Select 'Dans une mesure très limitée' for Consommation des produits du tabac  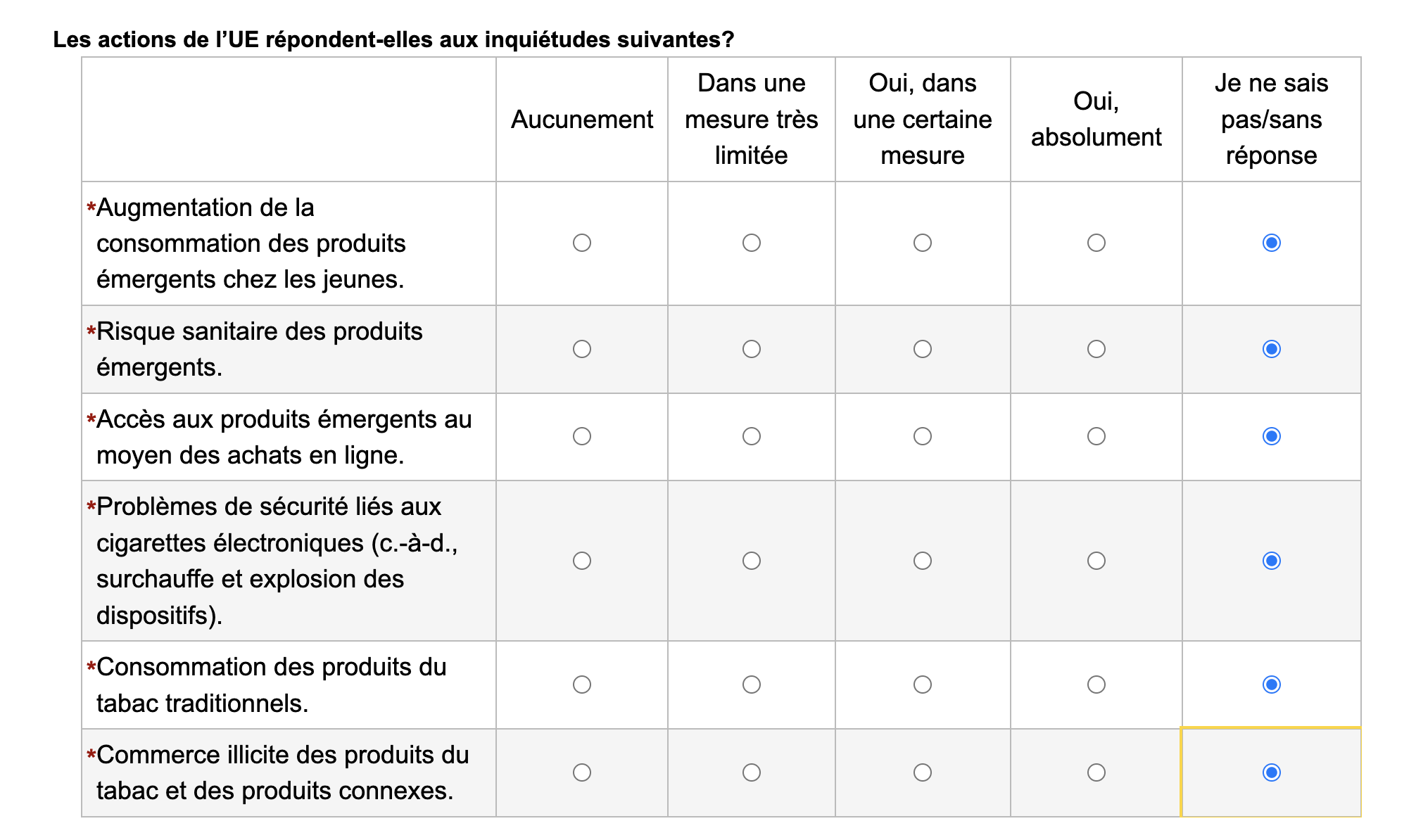(752, 685)
